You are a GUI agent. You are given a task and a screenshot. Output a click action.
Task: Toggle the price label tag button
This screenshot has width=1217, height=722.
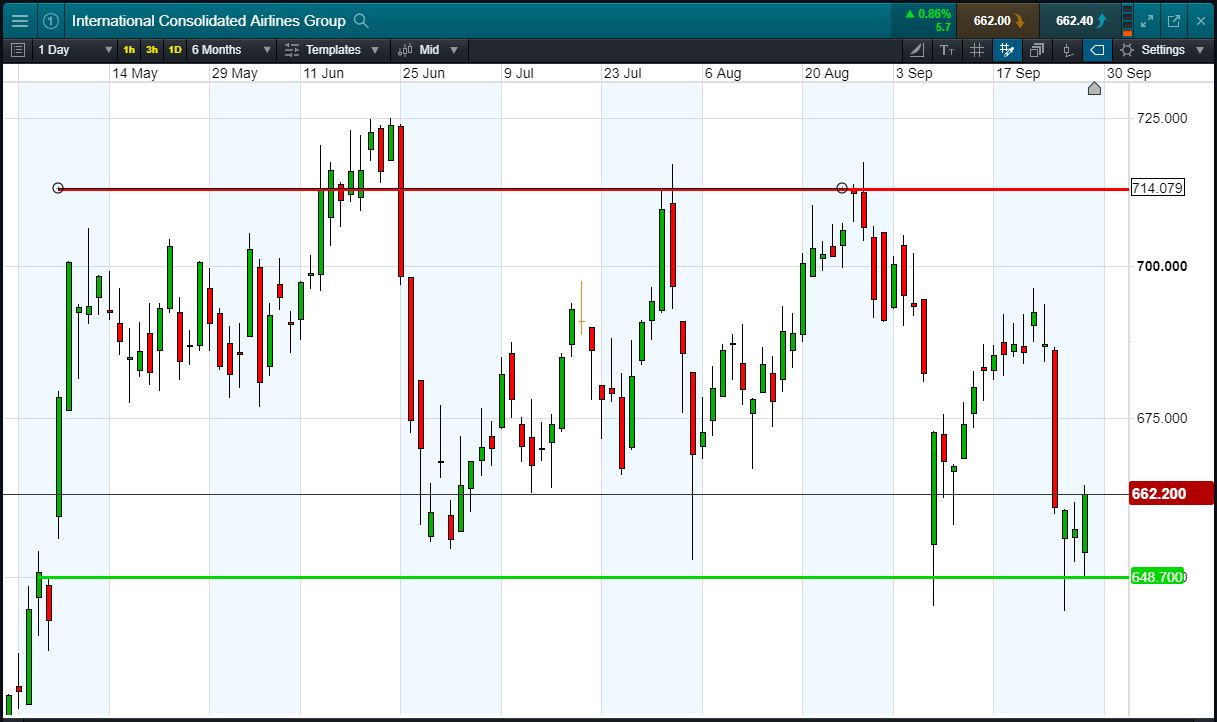1098,49
